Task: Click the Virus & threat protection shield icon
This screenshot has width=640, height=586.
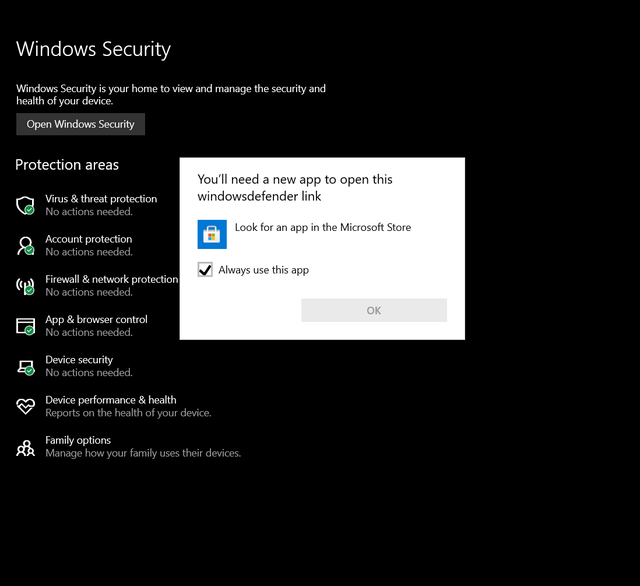Action: tap(25, 205)
